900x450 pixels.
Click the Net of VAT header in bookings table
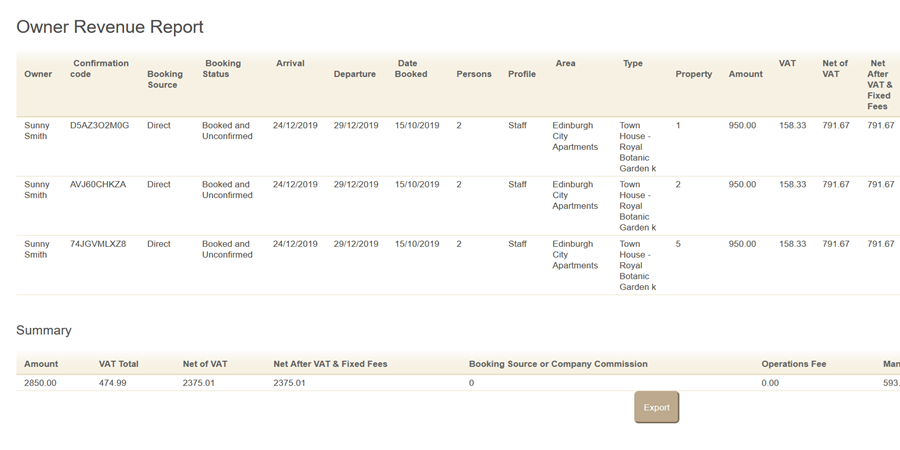[x=835, y=69]
